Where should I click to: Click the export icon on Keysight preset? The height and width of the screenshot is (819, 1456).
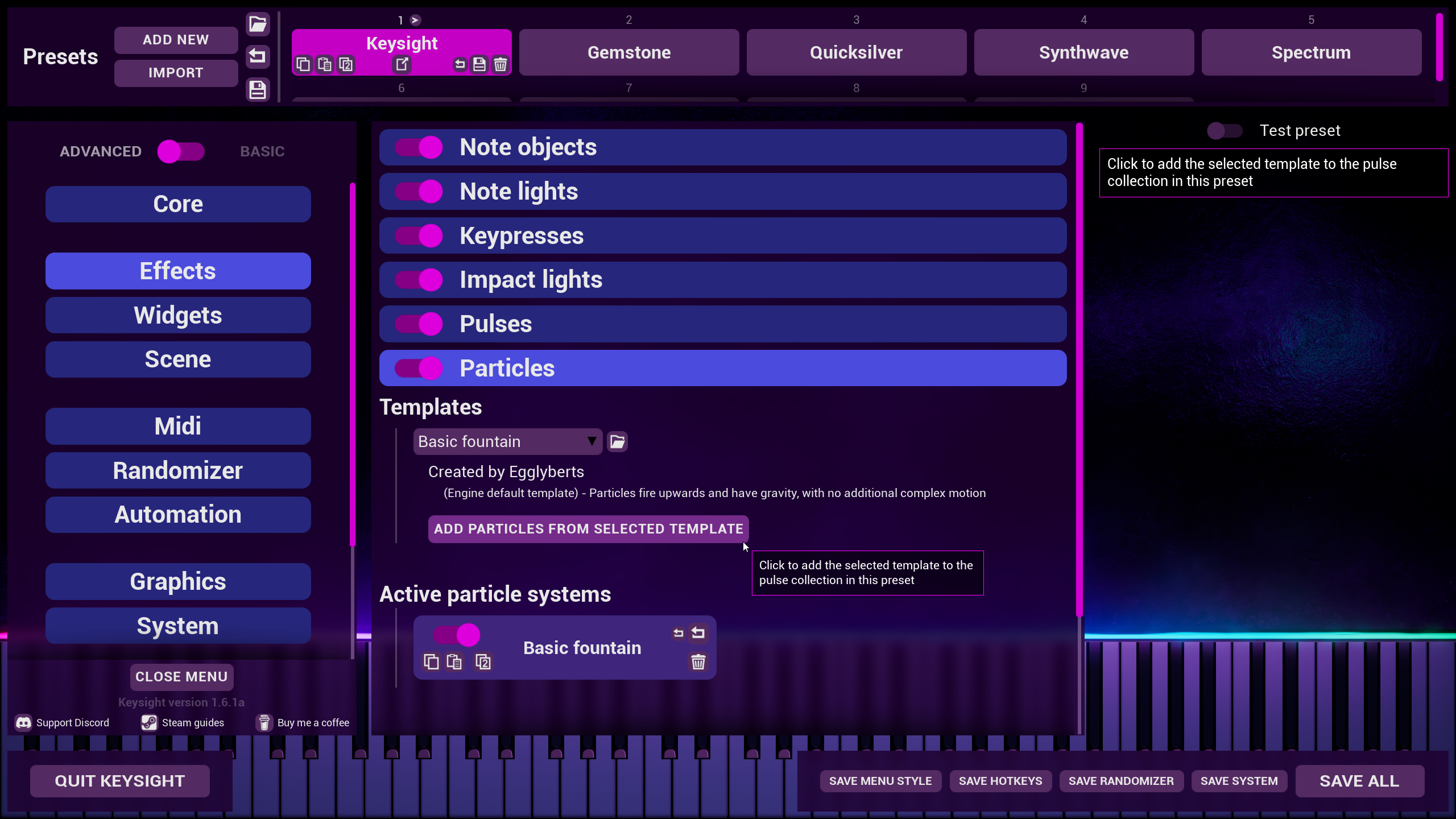coord(402,64)
